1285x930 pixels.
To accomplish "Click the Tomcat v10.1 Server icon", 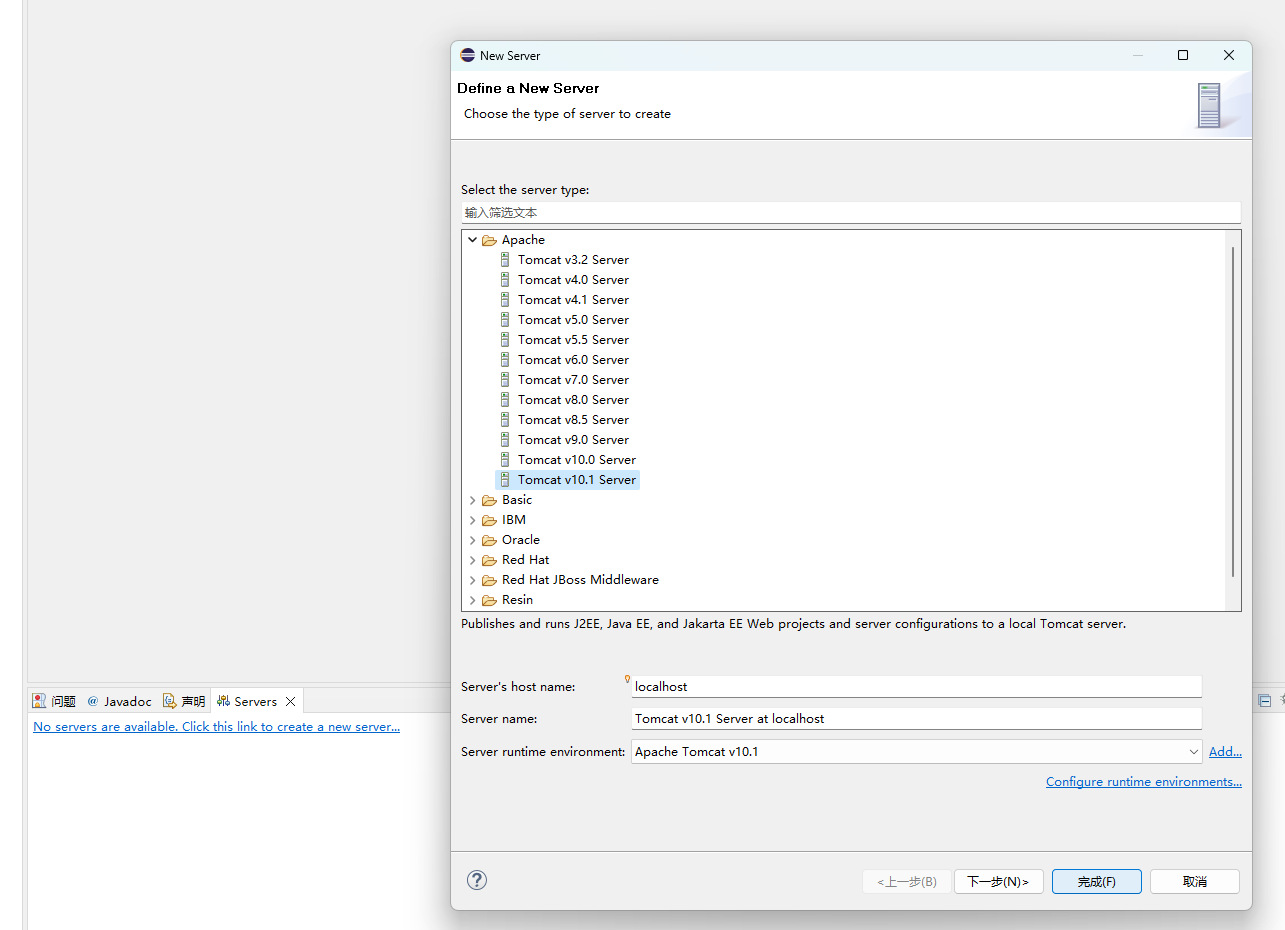I will click(x=505, y=479).
